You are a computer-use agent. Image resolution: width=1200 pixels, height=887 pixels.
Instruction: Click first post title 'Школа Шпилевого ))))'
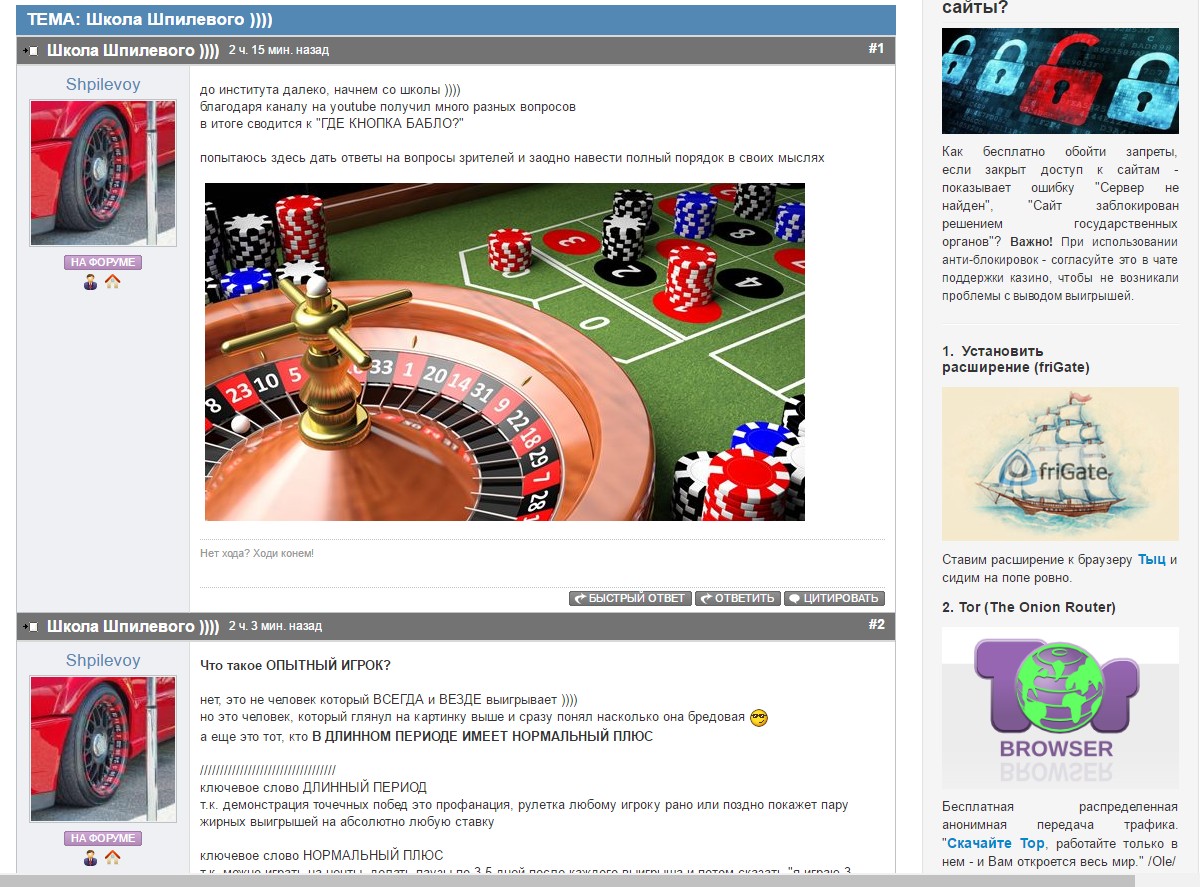click(133, 50)
